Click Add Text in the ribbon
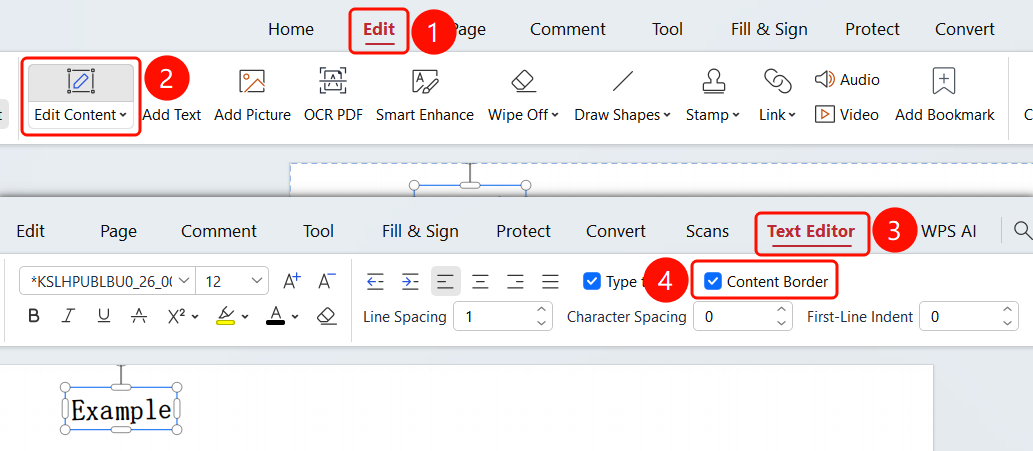The width and height of the screenshot is (1033, 451). 172,115
